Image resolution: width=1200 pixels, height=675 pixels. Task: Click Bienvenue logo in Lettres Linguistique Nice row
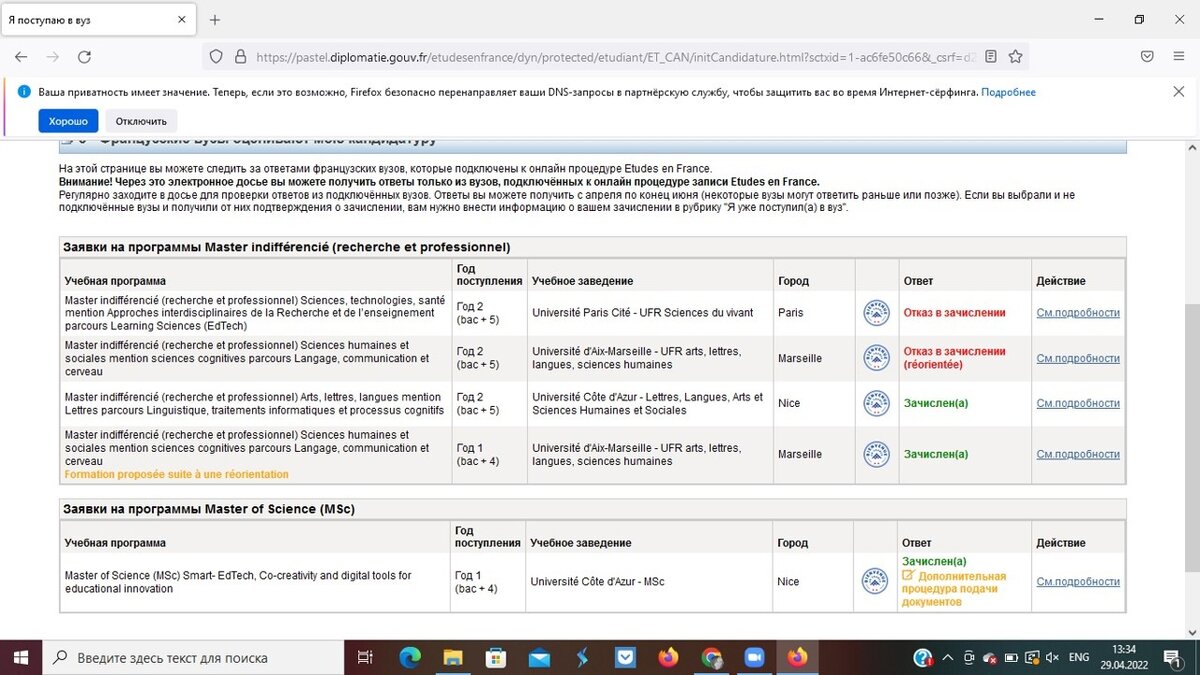(876, 403)
